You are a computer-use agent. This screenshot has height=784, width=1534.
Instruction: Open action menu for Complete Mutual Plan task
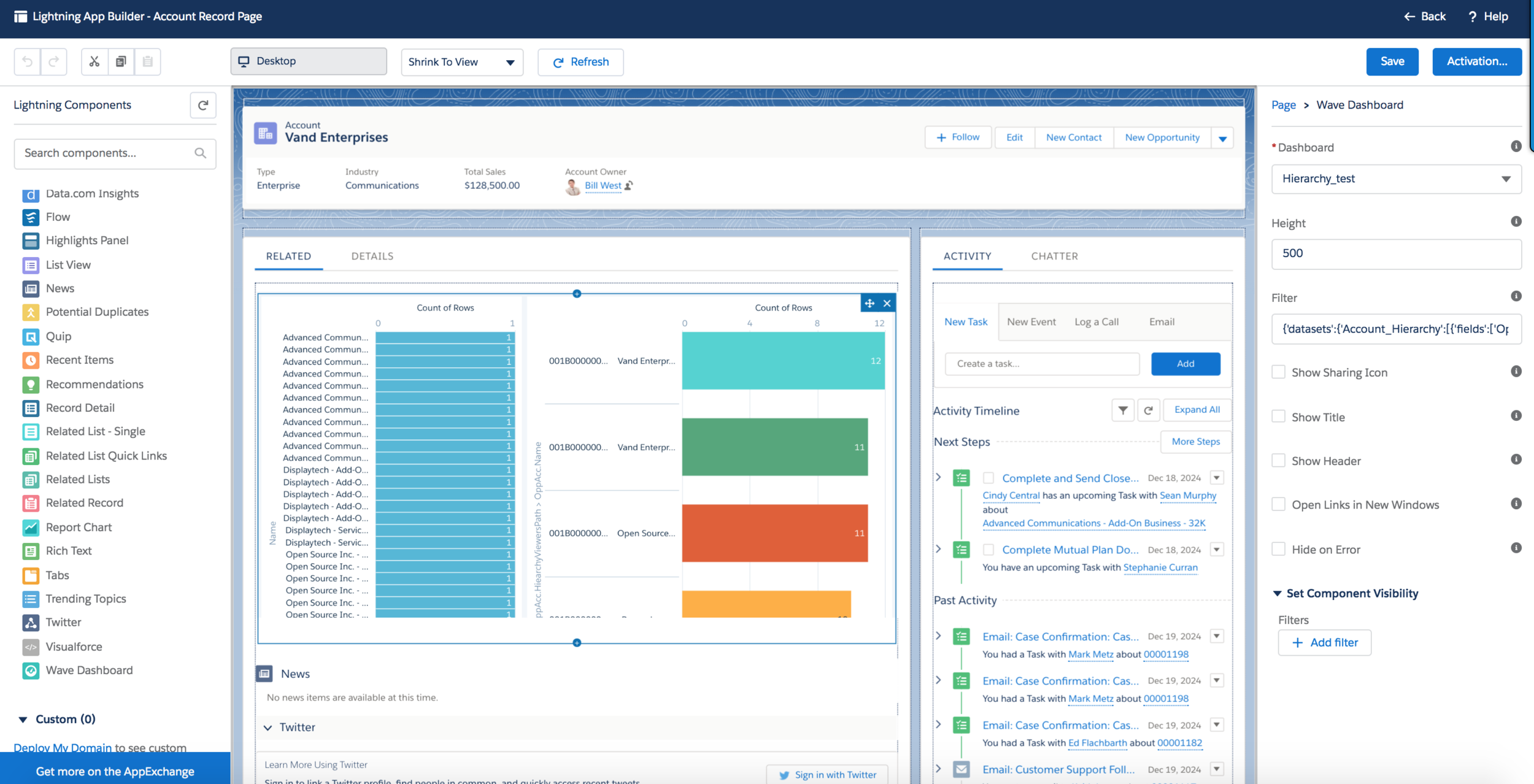pyautogui.click(x=1217, y=550)
